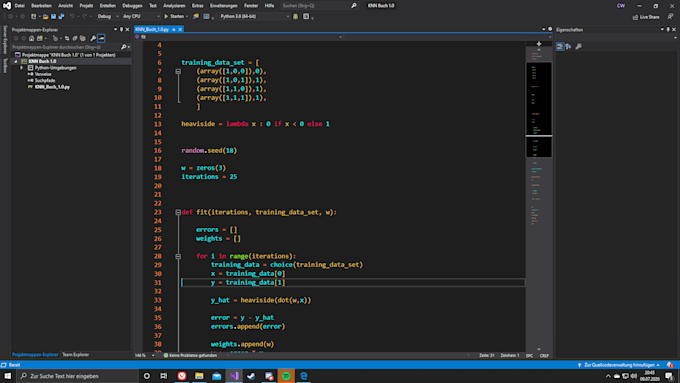Open the Any CPU platform dropdown
Image resolution: width=680 pixels, height=383 pixels.
[x=141, y=16]
